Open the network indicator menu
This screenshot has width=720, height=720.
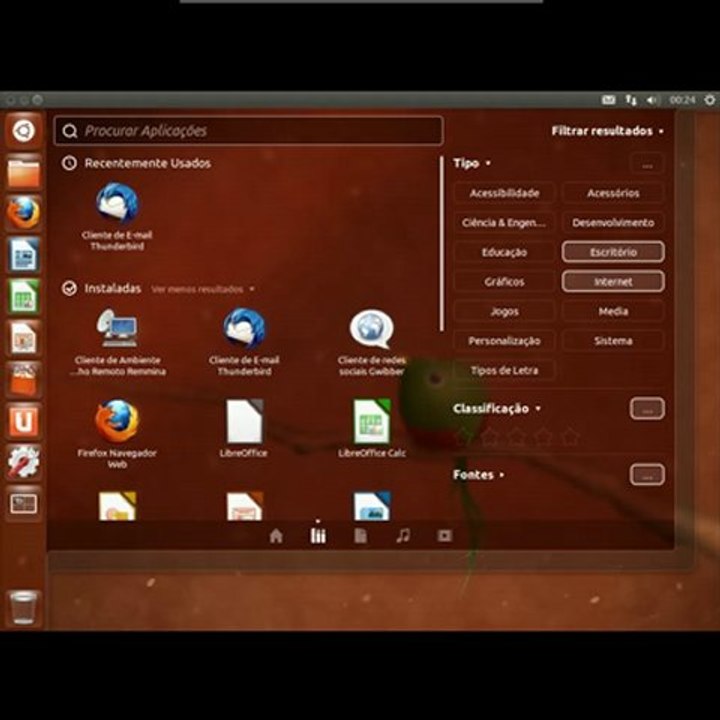pyautogui.click(x=631, y=100)
